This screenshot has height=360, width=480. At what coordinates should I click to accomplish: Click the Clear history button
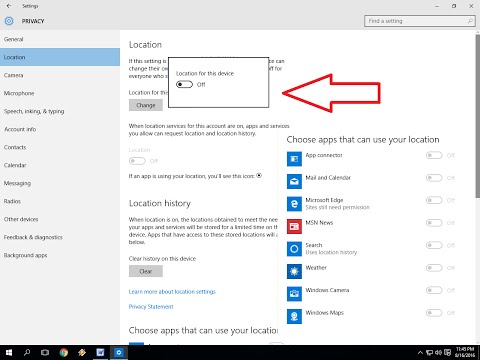click(x=146, y=271)
